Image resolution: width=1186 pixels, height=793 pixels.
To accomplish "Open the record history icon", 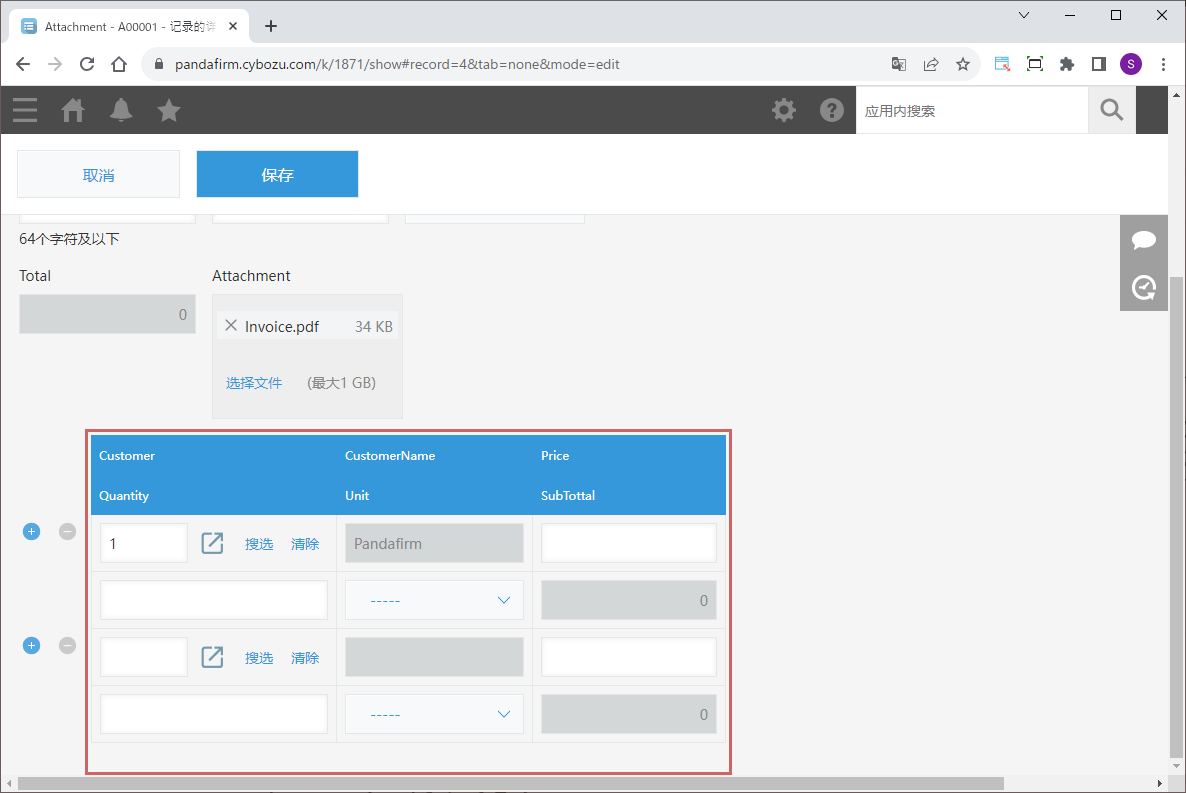I will (x=1144, y=288).
